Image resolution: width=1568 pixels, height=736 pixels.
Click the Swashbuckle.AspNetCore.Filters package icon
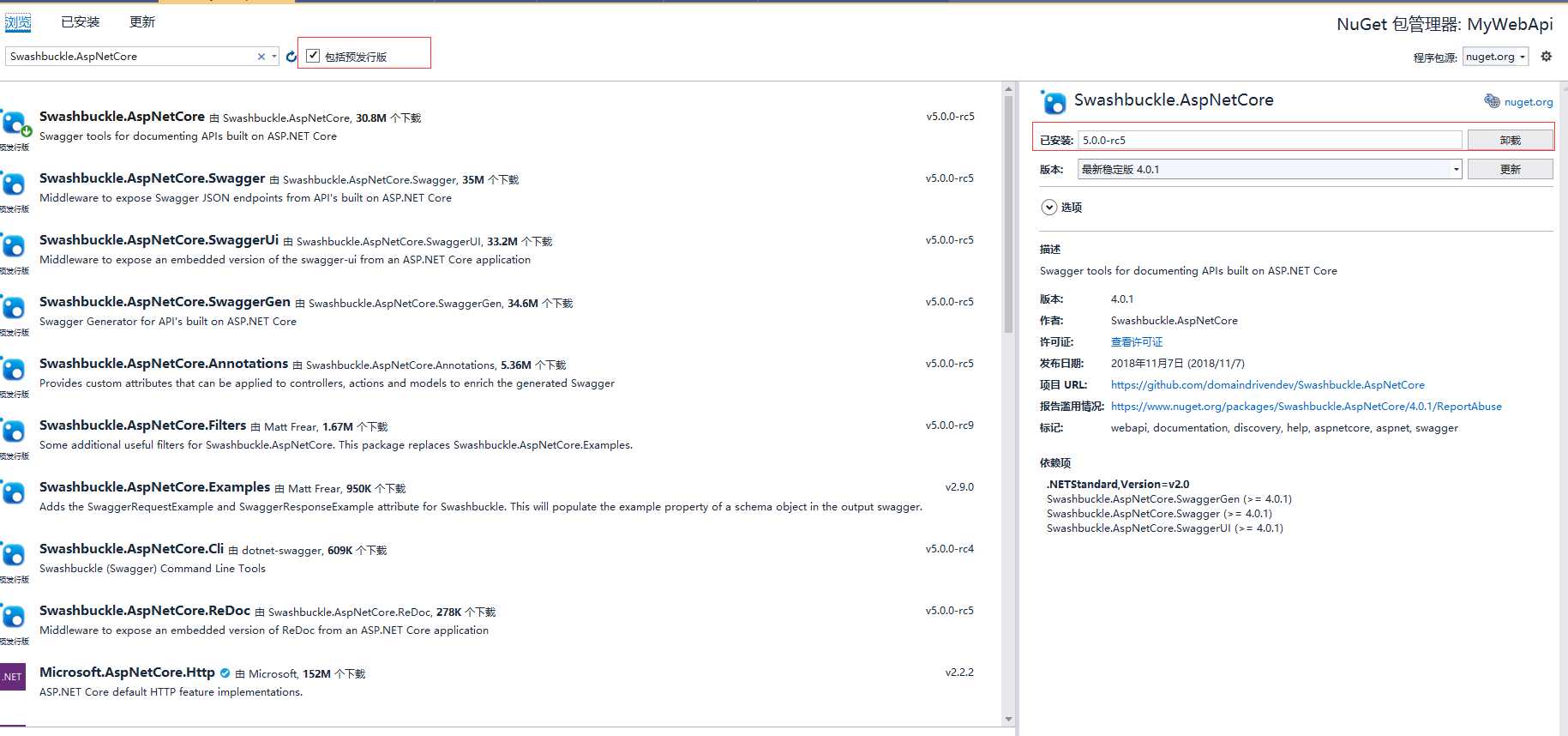coord(14,431)
